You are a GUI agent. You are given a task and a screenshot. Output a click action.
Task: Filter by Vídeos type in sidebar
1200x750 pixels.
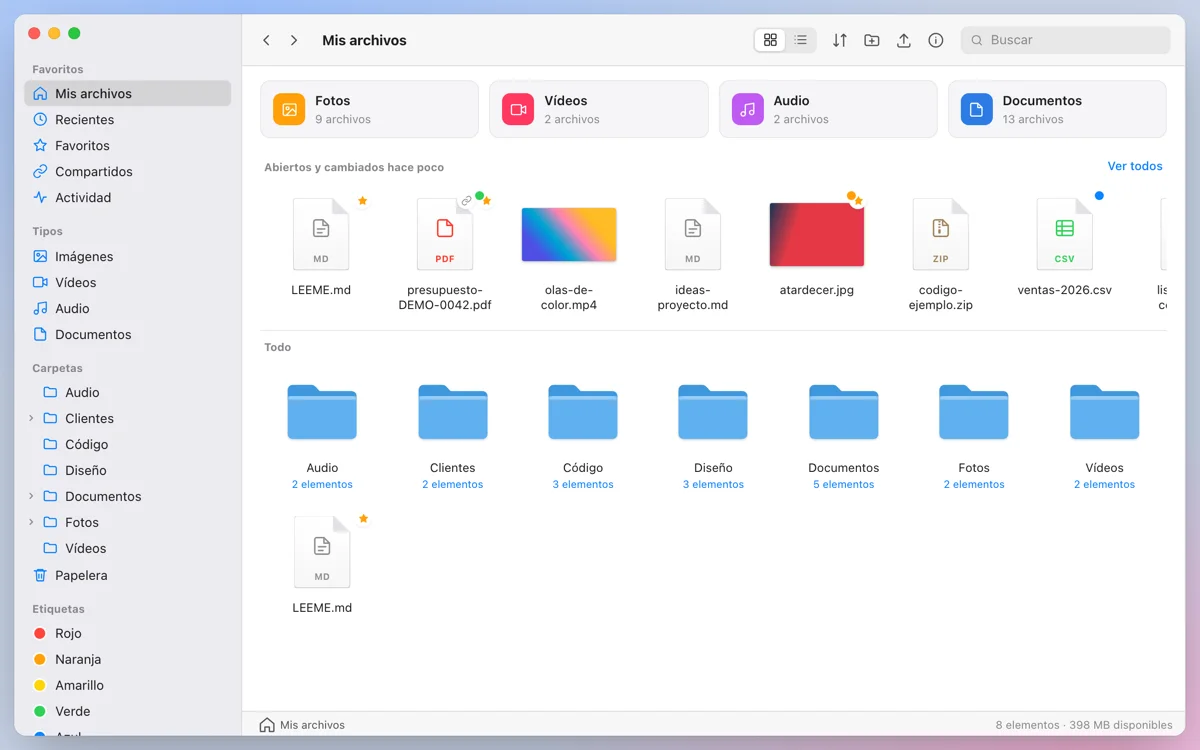pyautogui.click(x=128, y=282)
